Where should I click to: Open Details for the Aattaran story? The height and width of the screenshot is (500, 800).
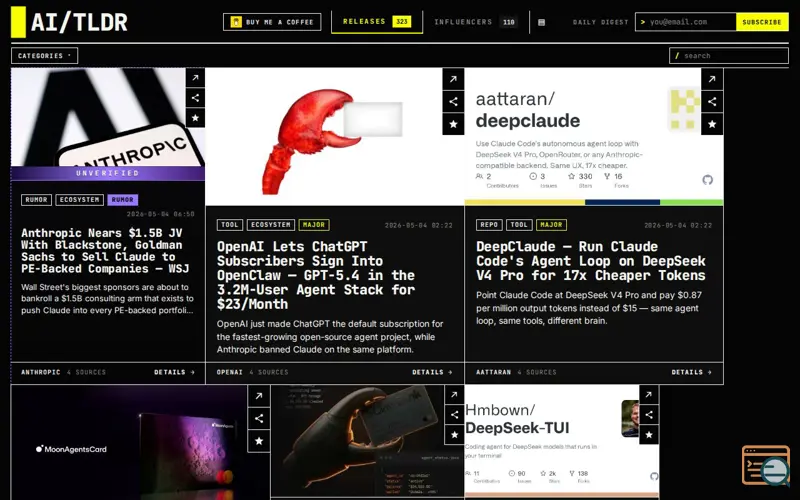[691, 372]
